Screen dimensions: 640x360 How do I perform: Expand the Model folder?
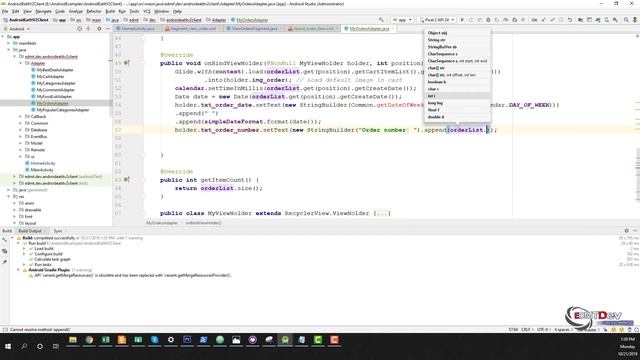(20, 143)
